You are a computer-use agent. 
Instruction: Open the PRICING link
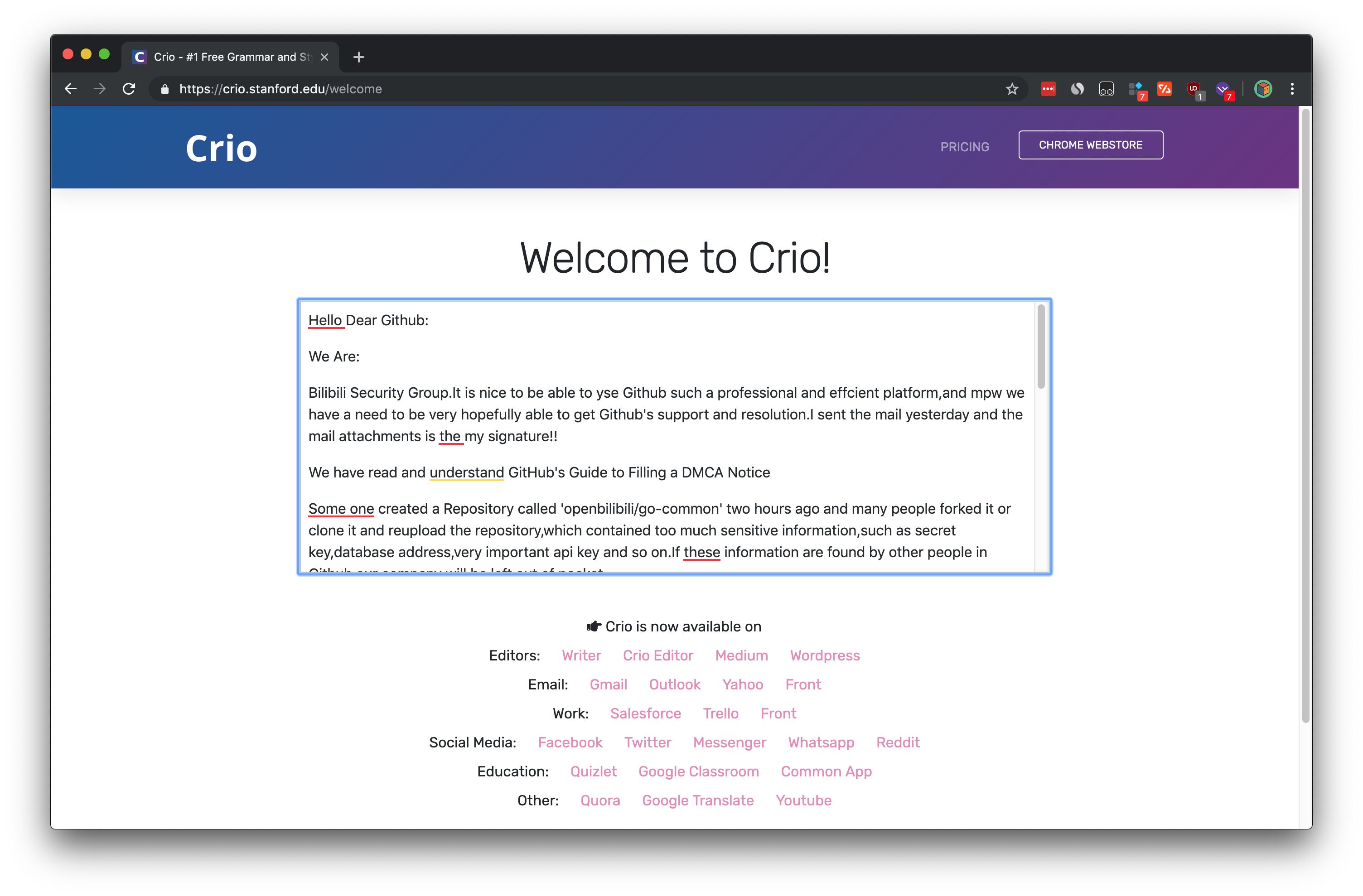click(x=964, y=147)
